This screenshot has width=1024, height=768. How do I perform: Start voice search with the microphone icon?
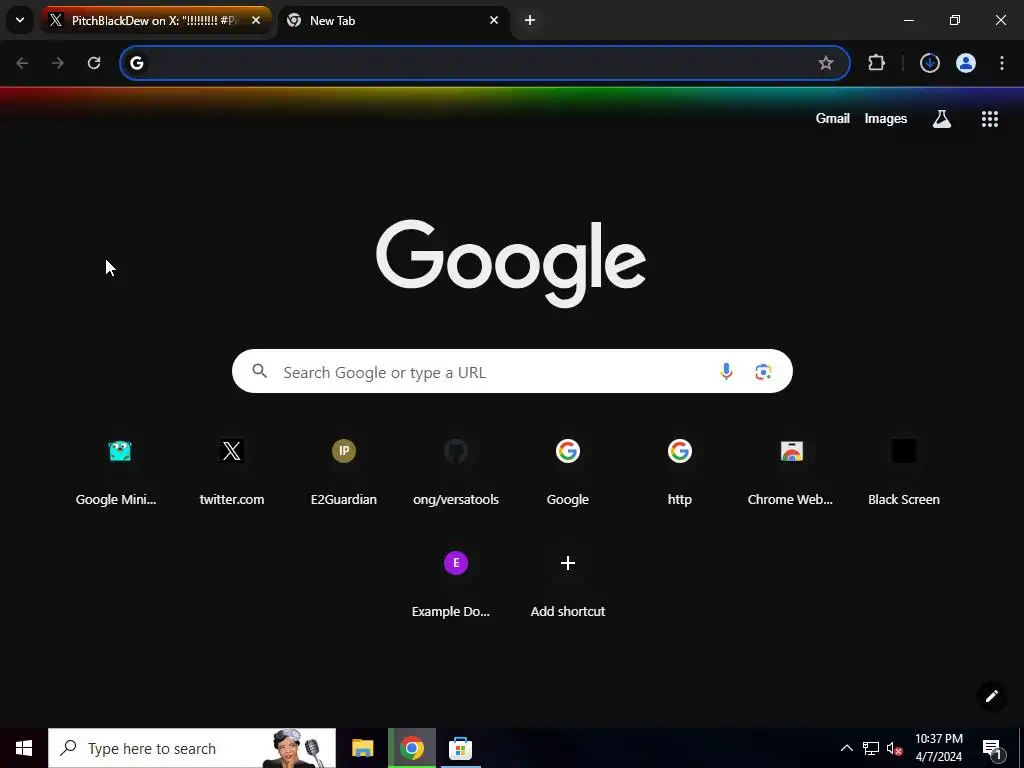tap(726, 372)
